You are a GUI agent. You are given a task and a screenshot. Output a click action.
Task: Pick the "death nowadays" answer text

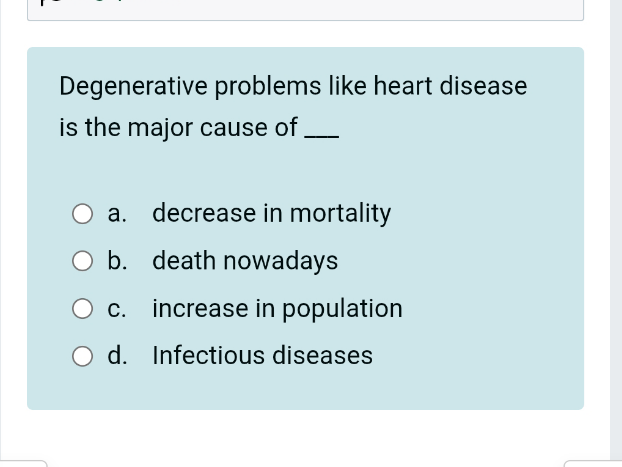[x=245, y=261]
